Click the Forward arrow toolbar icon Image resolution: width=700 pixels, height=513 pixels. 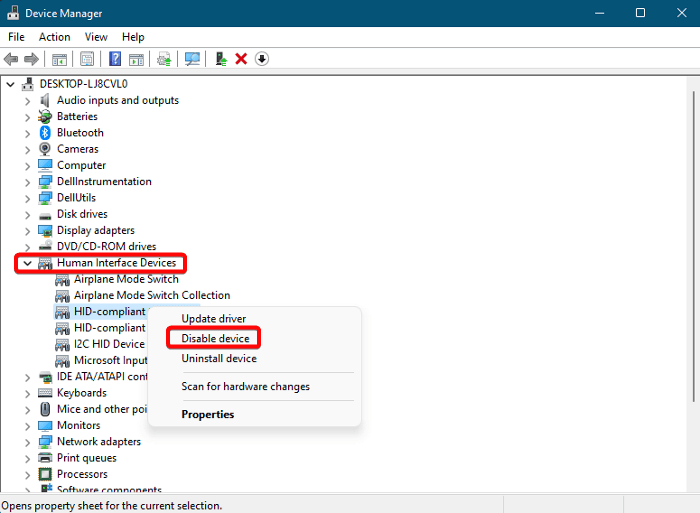click(31, 59)
